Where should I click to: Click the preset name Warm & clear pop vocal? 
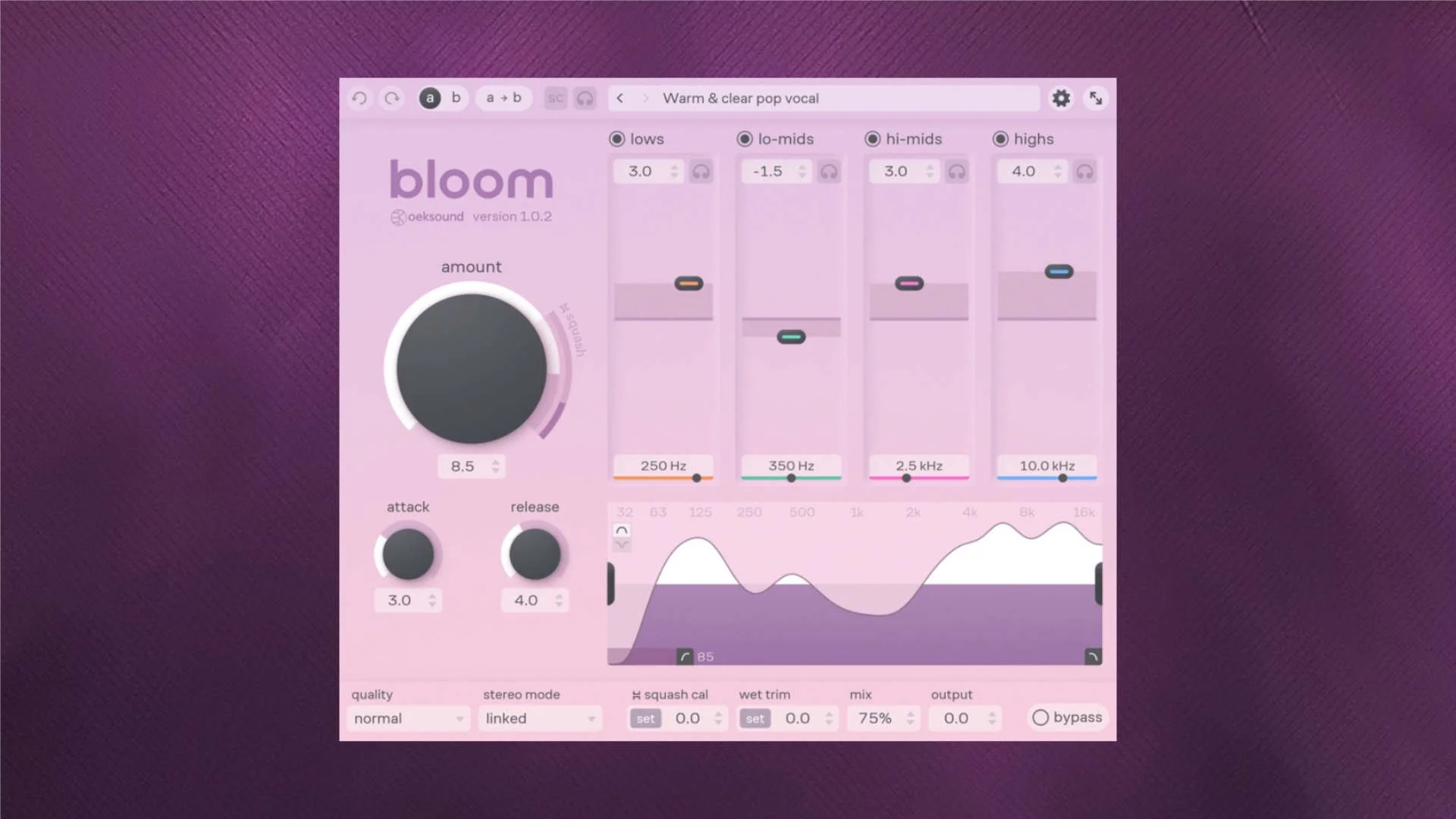coord(741,98)
